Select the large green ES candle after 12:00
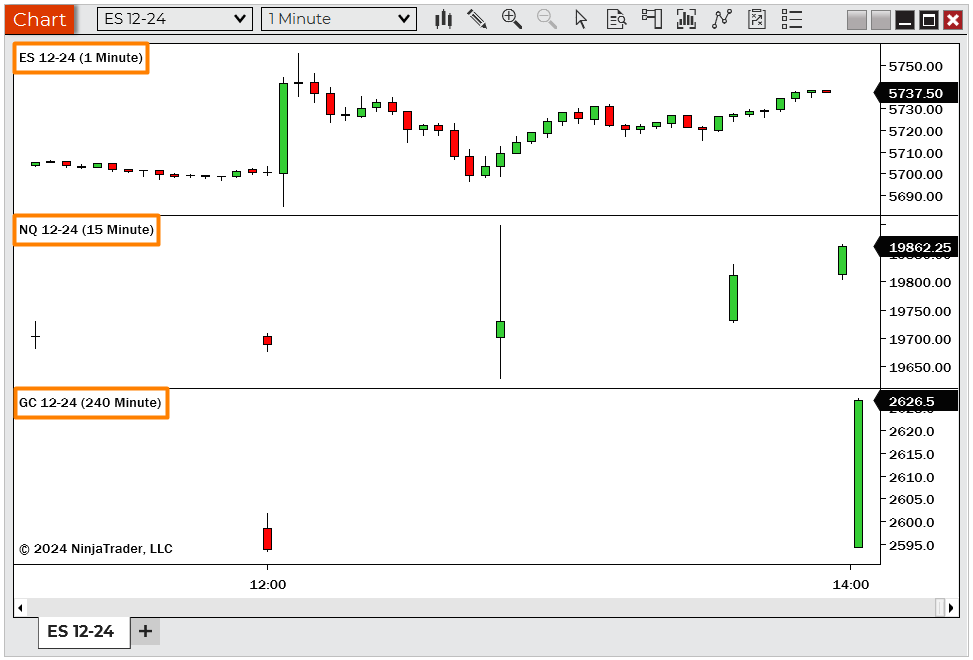 click(284, 128)
